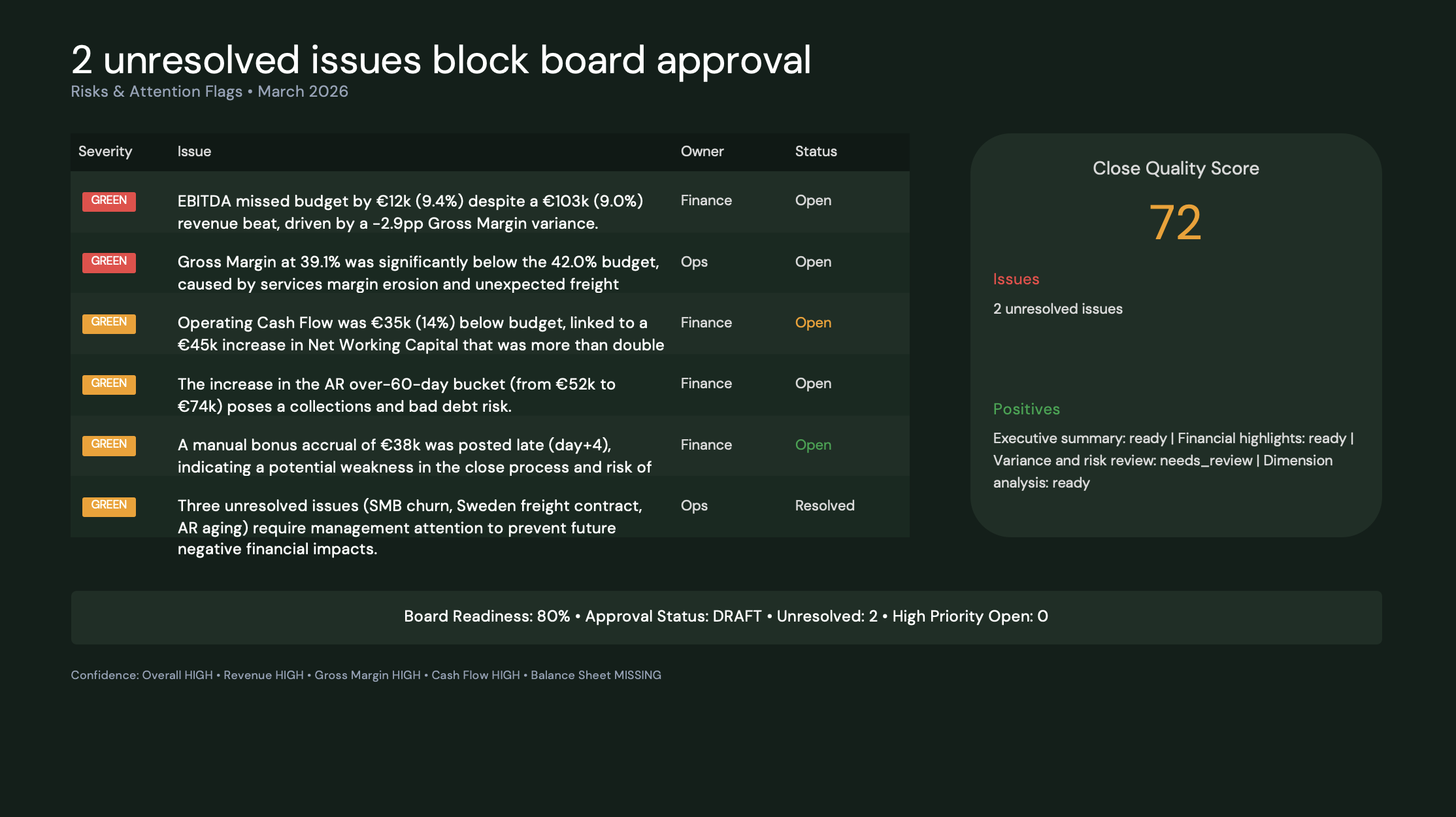Click the score value 72

1176,223
